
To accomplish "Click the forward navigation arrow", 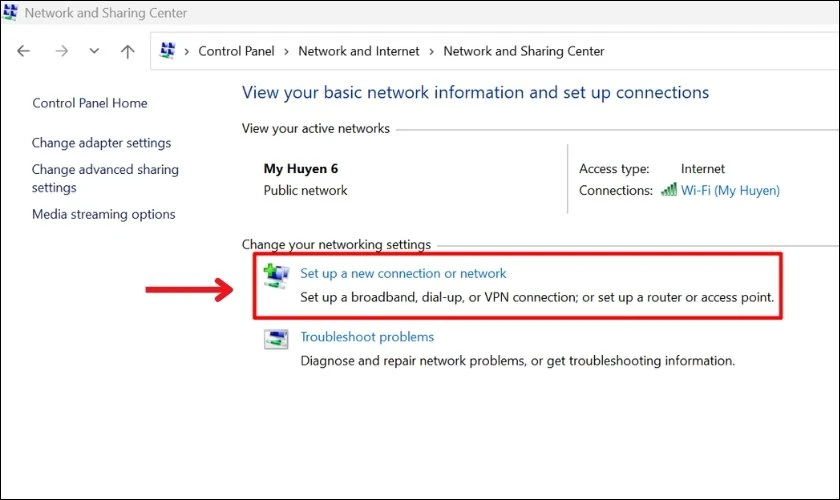I will (x=62, y=51).
